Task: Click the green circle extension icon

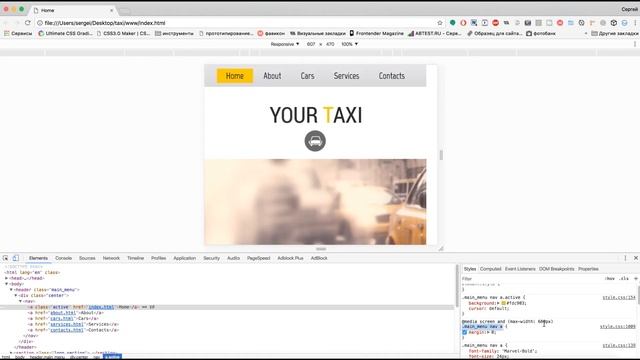Action: [x=452, y=23]
